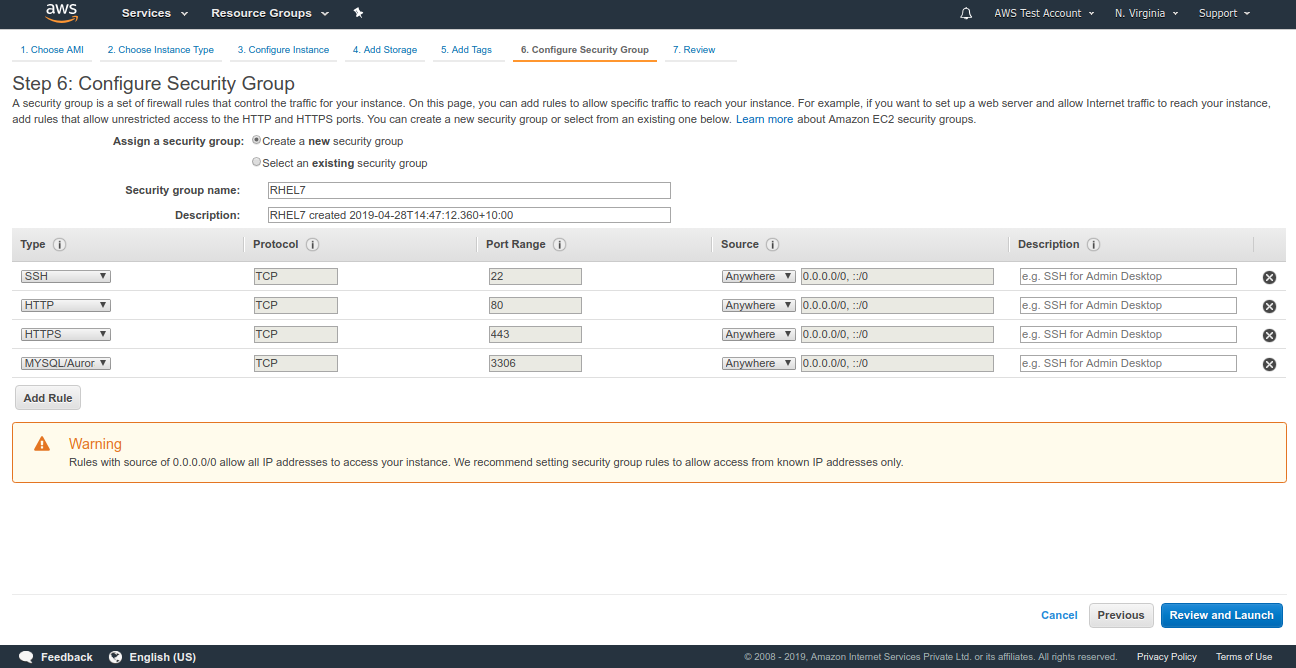
Task: Select an existing security group option
Action: pos(257,162)
